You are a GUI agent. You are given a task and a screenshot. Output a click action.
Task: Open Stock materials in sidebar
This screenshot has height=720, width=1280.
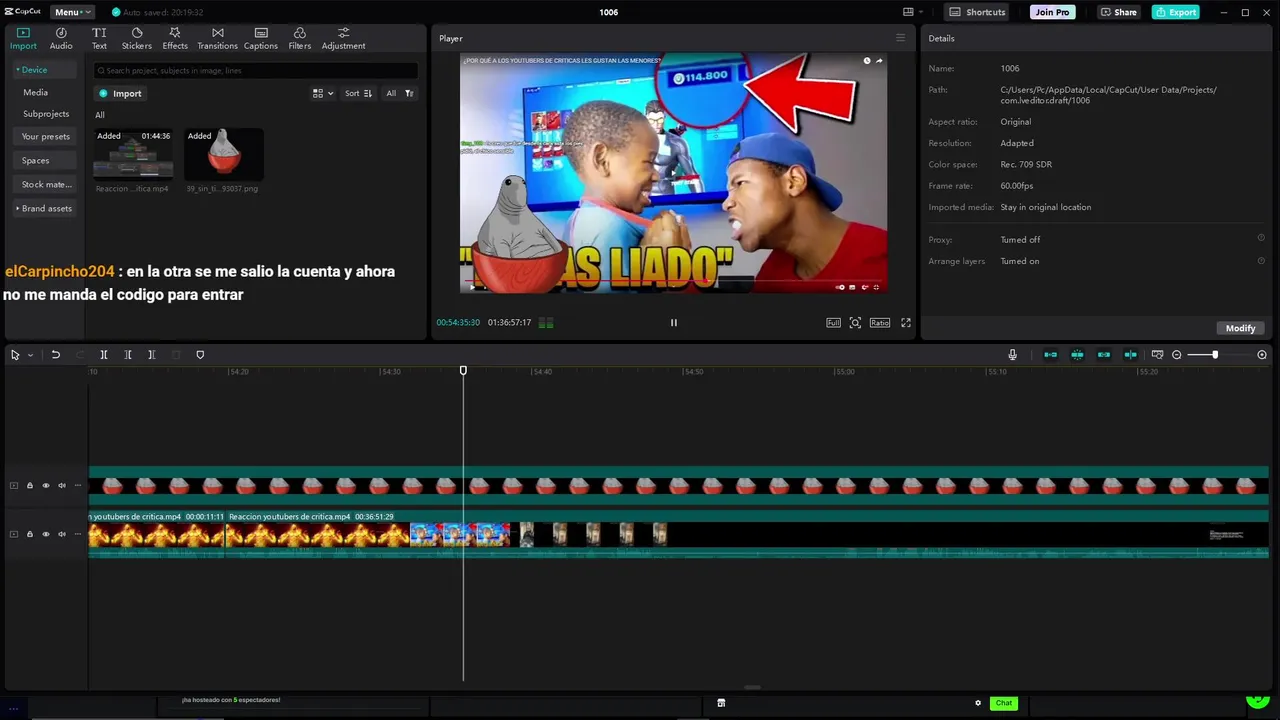click(x=47, y=184)
